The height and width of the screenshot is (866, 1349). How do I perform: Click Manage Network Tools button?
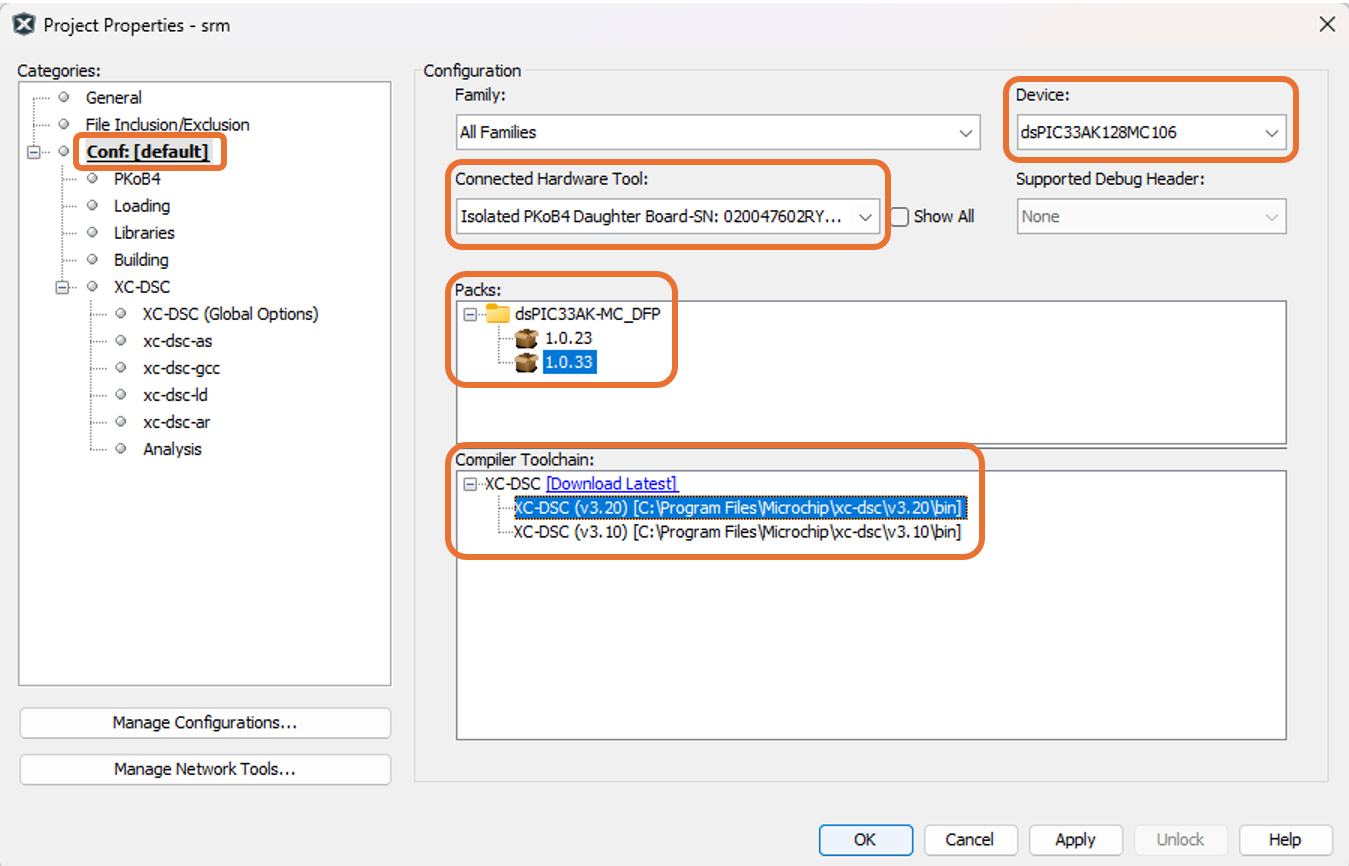click(x=205, y=769)
